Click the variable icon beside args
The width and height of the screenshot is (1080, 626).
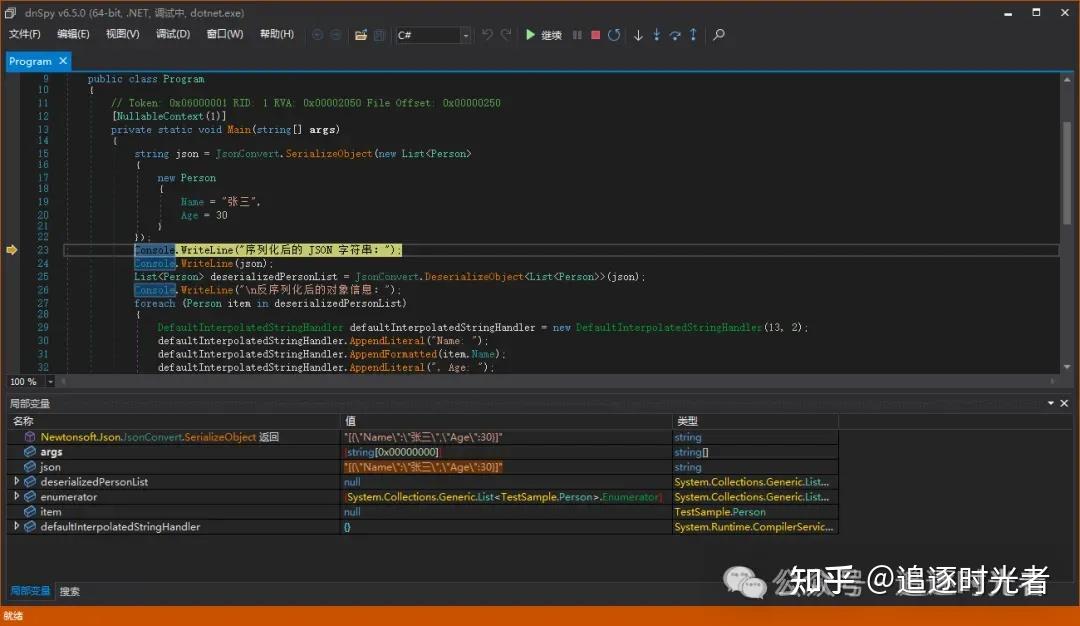[x=30, y=452]
